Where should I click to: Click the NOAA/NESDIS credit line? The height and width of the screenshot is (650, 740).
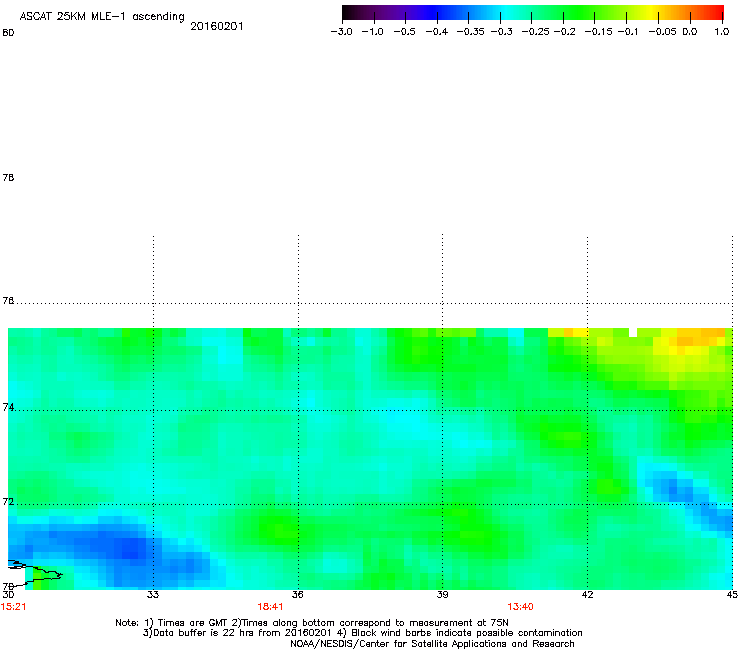432,644
